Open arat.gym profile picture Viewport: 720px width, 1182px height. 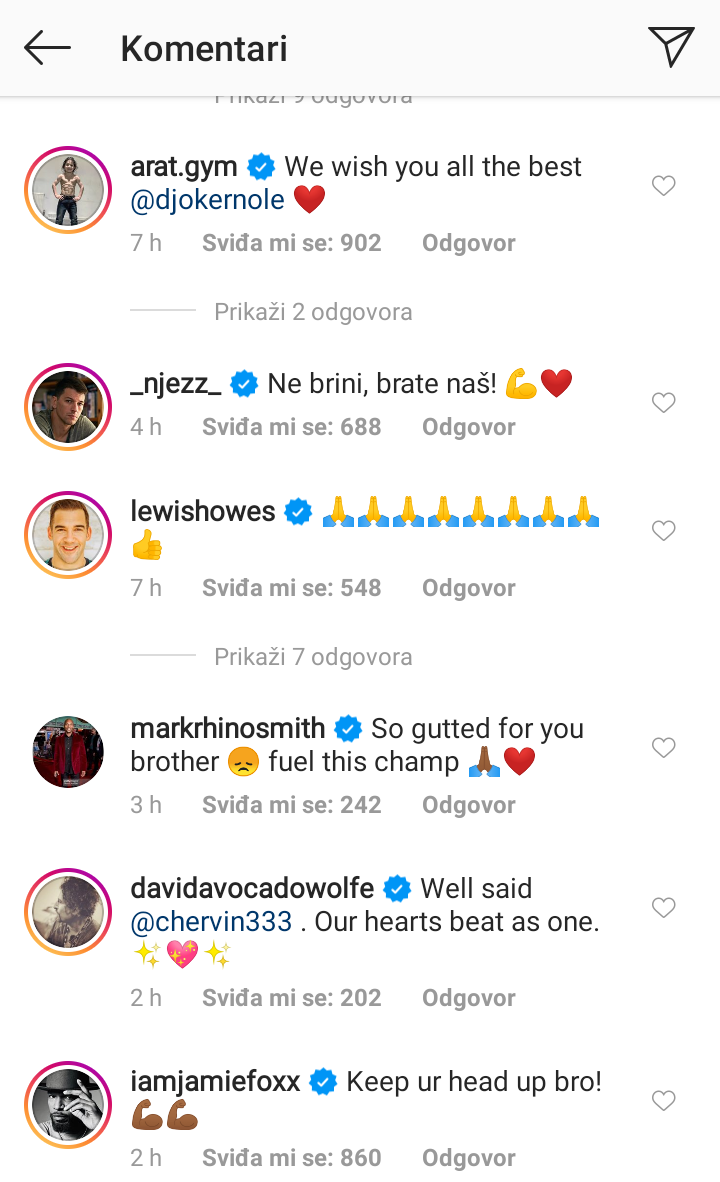click(x=68, y=190)
